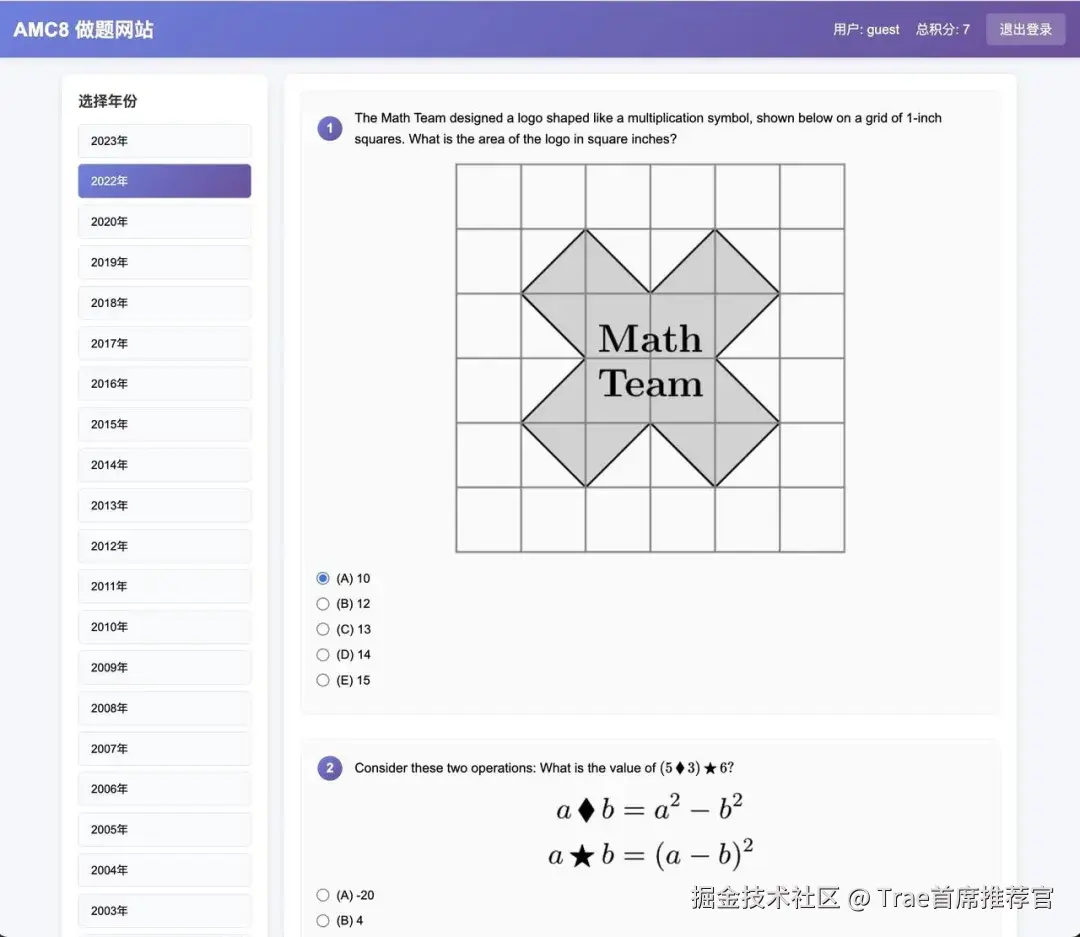Pick 2011年 in the sidebar
The height and width of the screenshot is (937, 1080).
165,586
